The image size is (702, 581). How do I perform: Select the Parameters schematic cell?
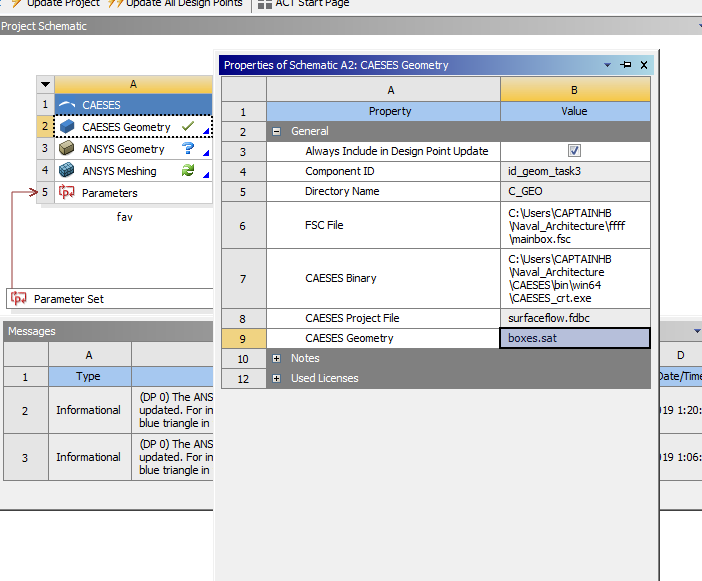tap(133, 192)
